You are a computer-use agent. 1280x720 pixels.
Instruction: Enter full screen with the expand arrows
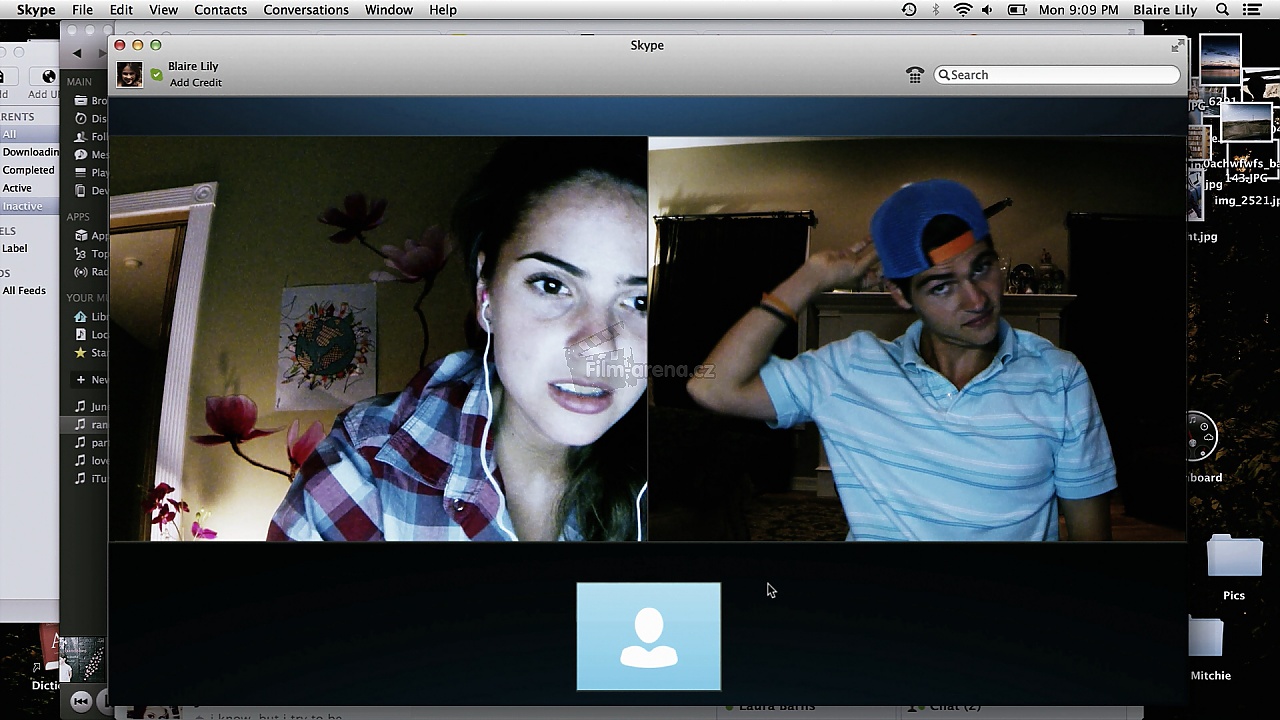[x=1176, y=46]
